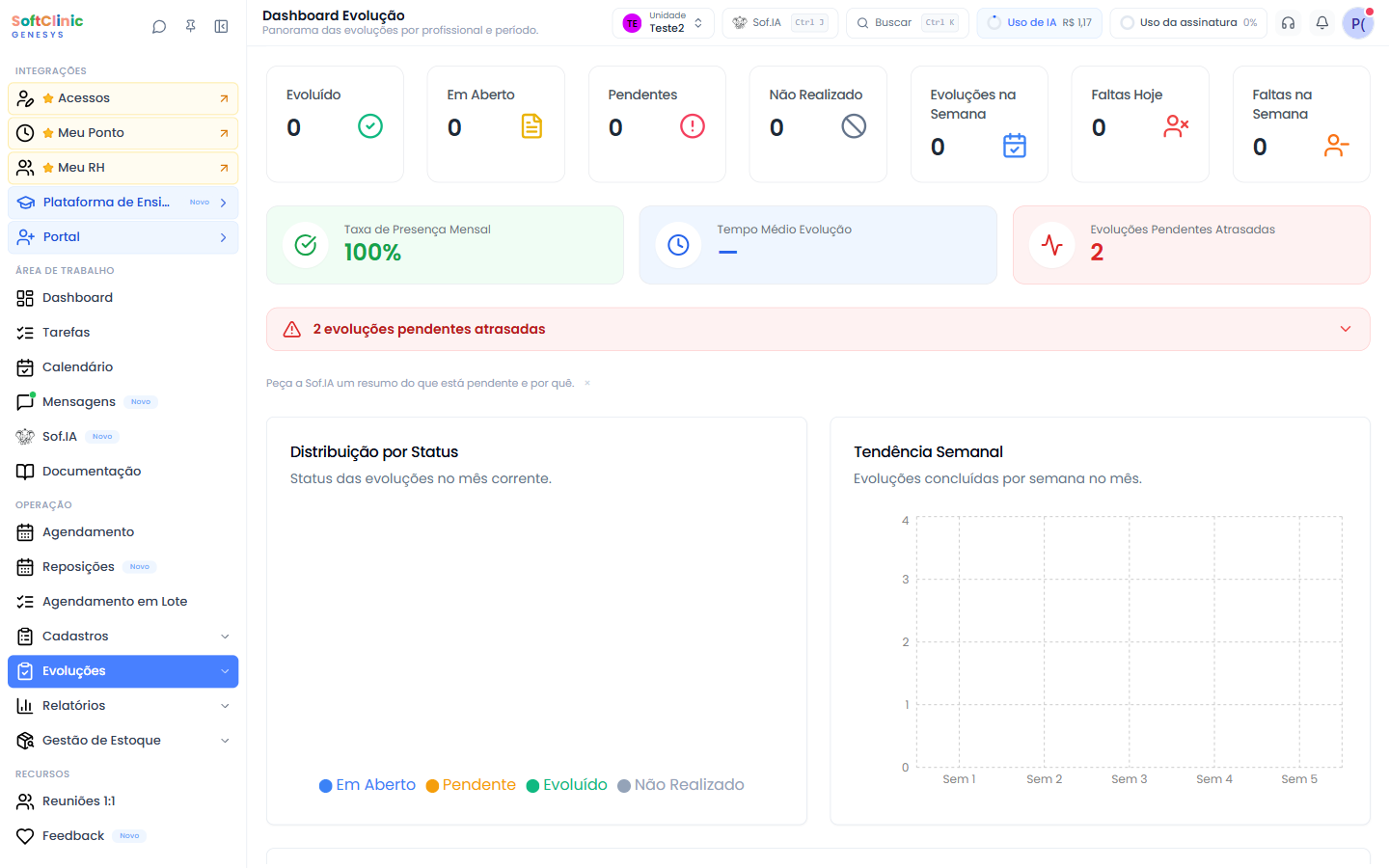Screen dimensions: 1389x868
Task: Open Meu RH integration link
Action: (x=123, y=168)
